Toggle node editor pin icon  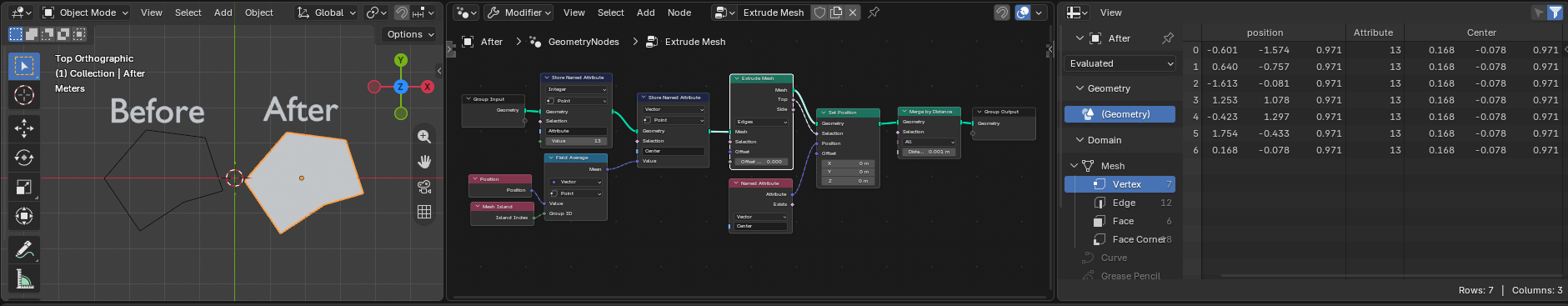(874, 13)
